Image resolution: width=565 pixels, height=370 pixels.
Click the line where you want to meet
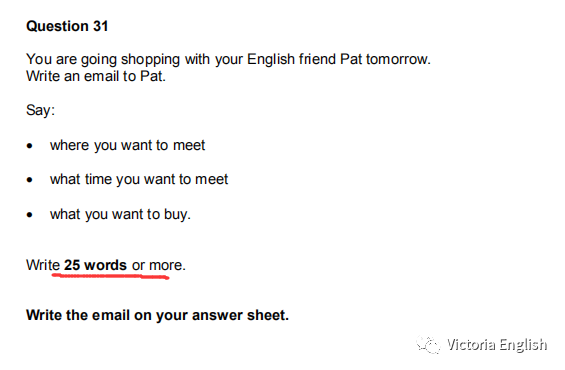click(x=128, y=146)
